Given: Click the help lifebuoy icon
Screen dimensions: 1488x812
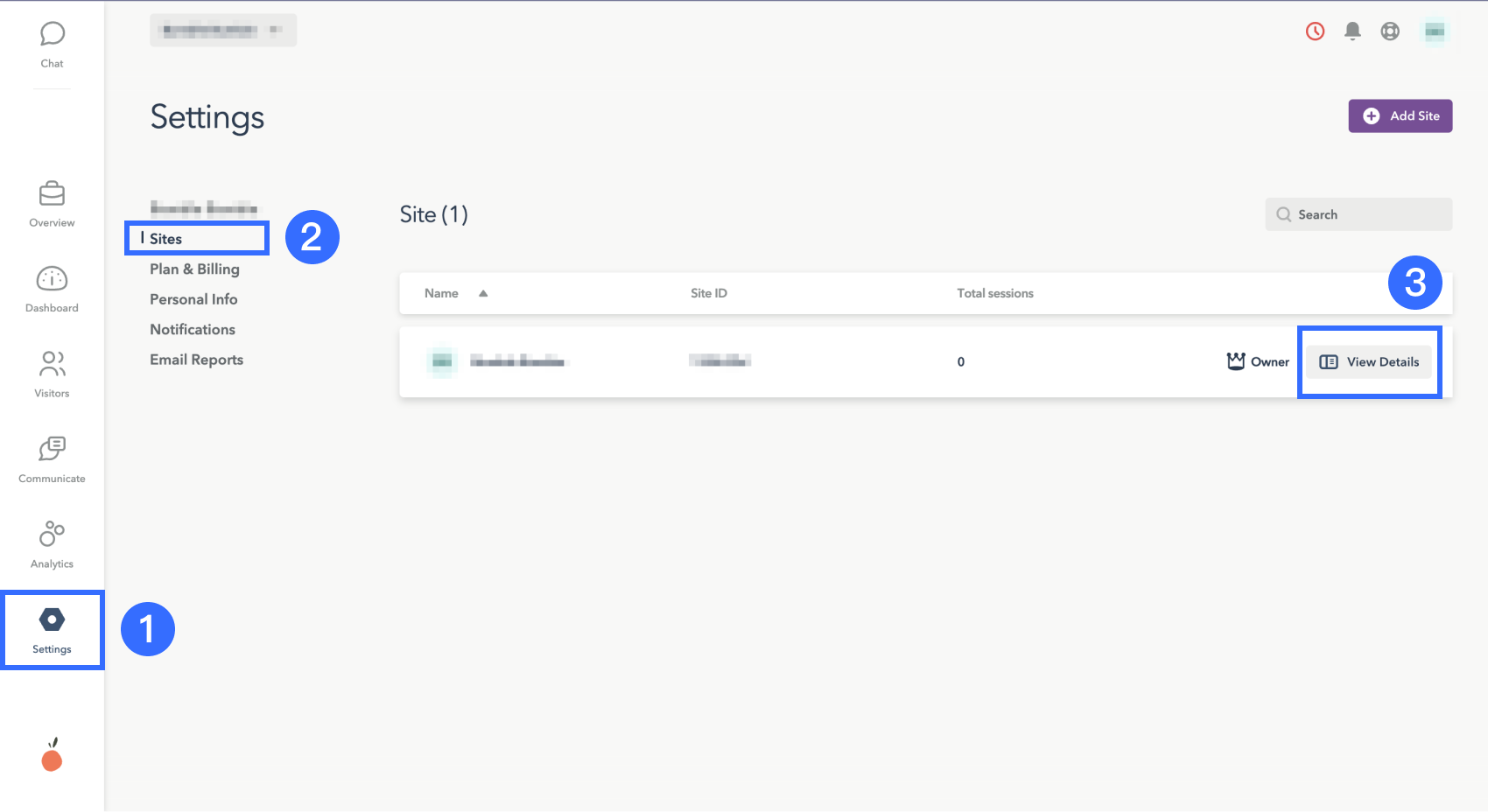Looking at the screenshot, I should pyautogui.click(x=1390, y=31).
